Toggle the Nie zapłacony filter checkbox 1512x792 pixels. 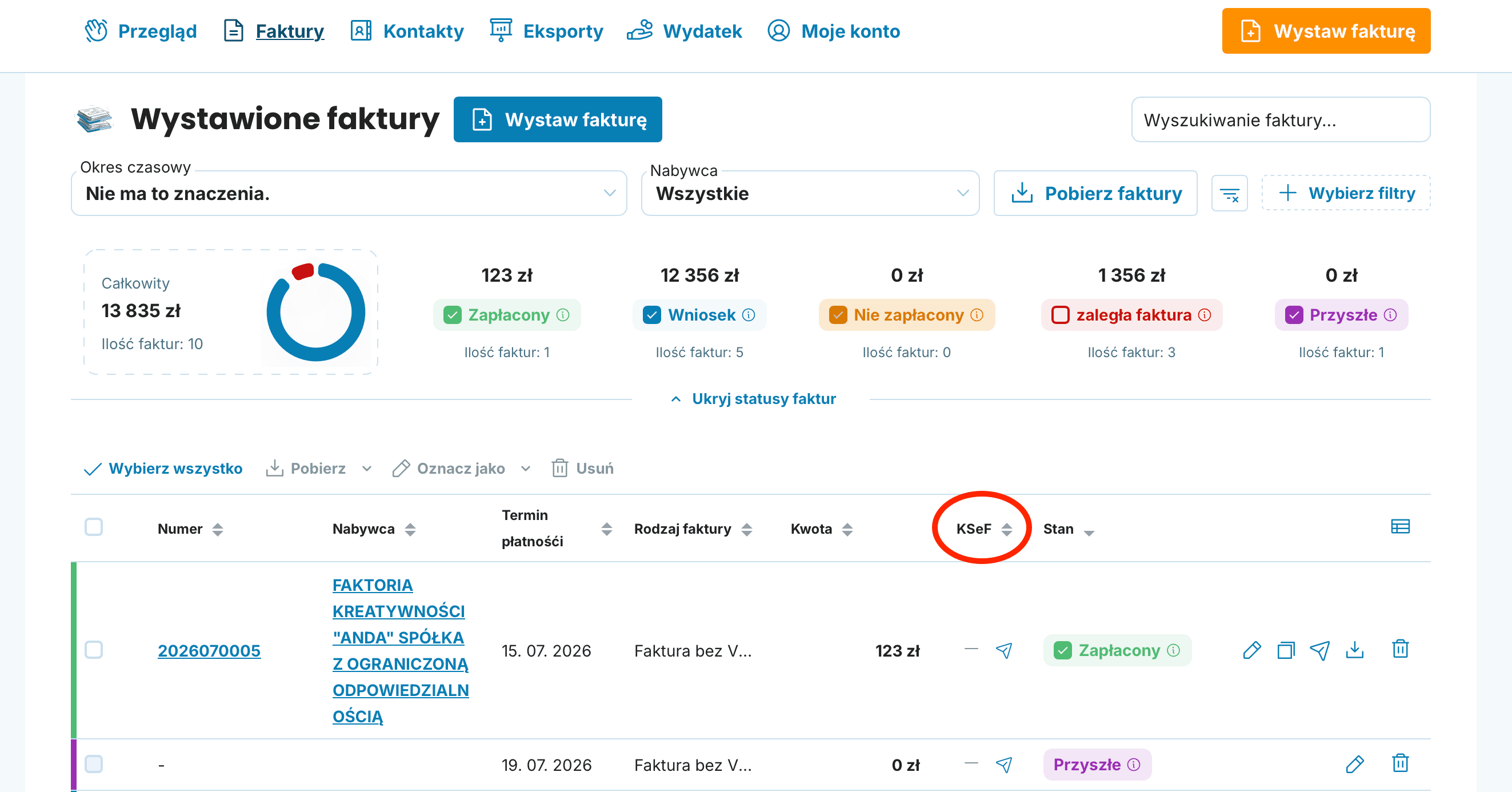pos(838,315)
